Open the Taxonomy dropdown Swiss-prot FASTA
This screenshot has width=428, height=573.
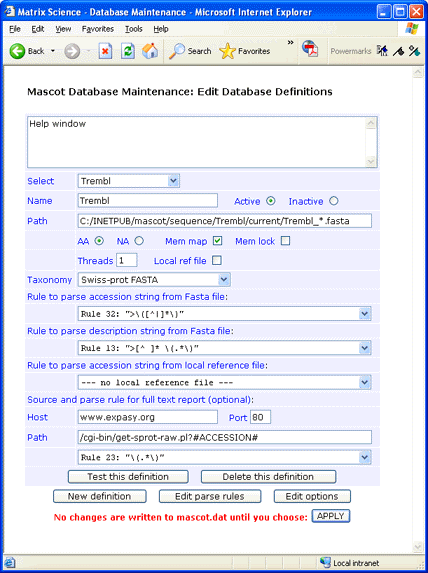154,280
